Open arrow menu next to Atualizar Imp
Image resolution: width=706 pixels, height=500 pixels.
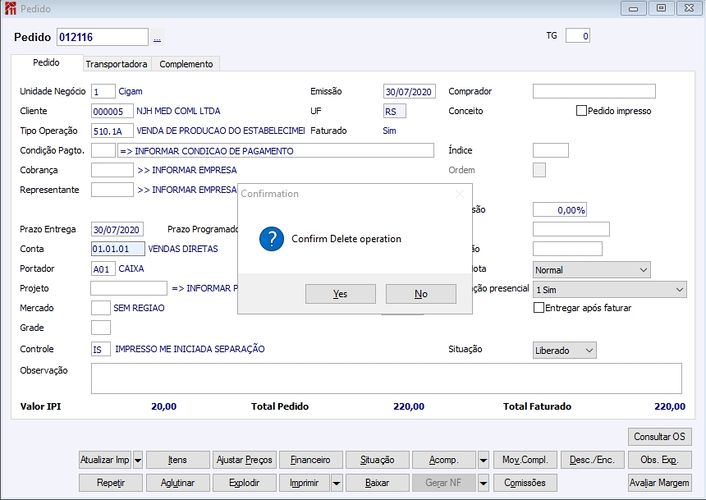pos(138,460)
